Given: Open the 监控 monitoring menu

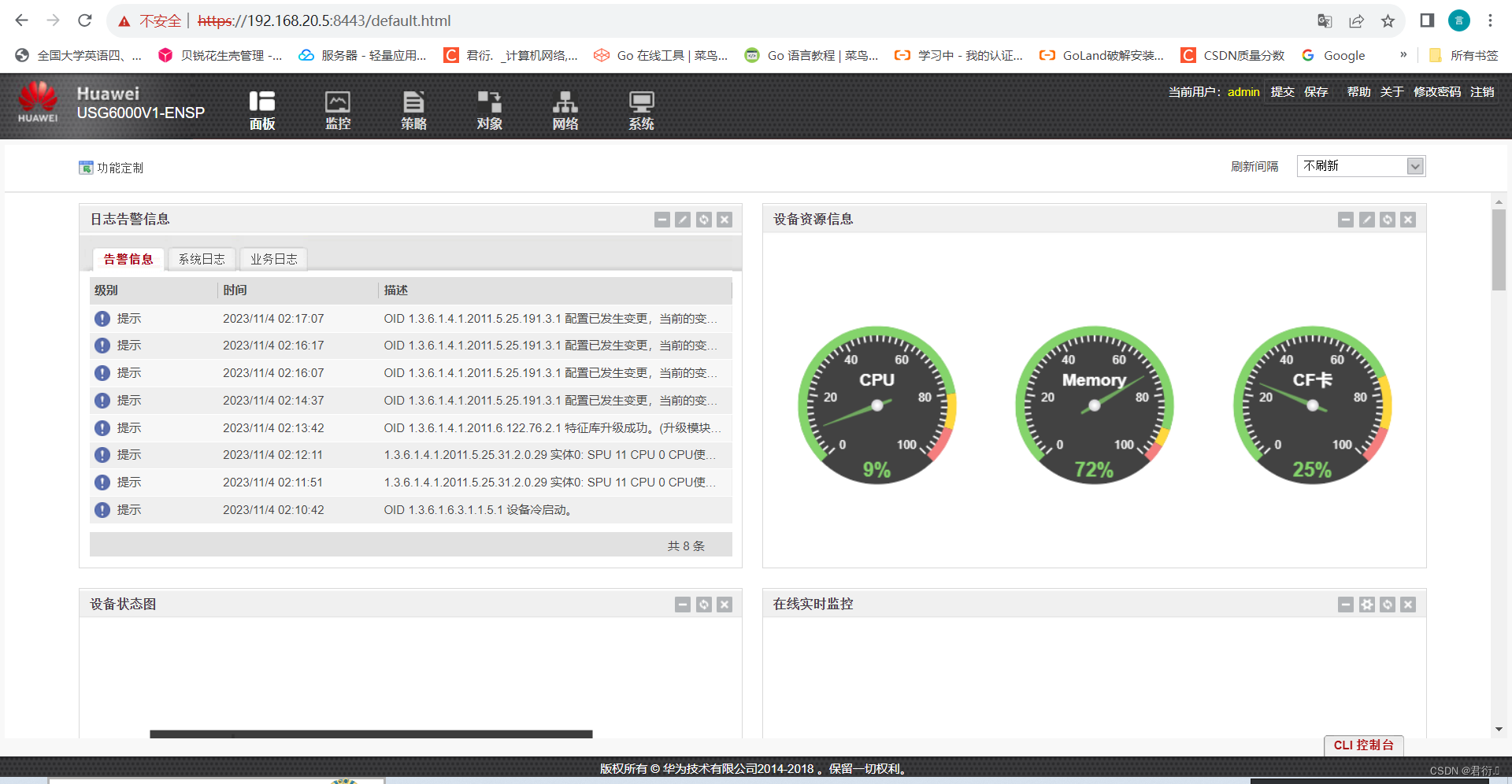Looking at the screenshot, I should [x=338, y=110].
